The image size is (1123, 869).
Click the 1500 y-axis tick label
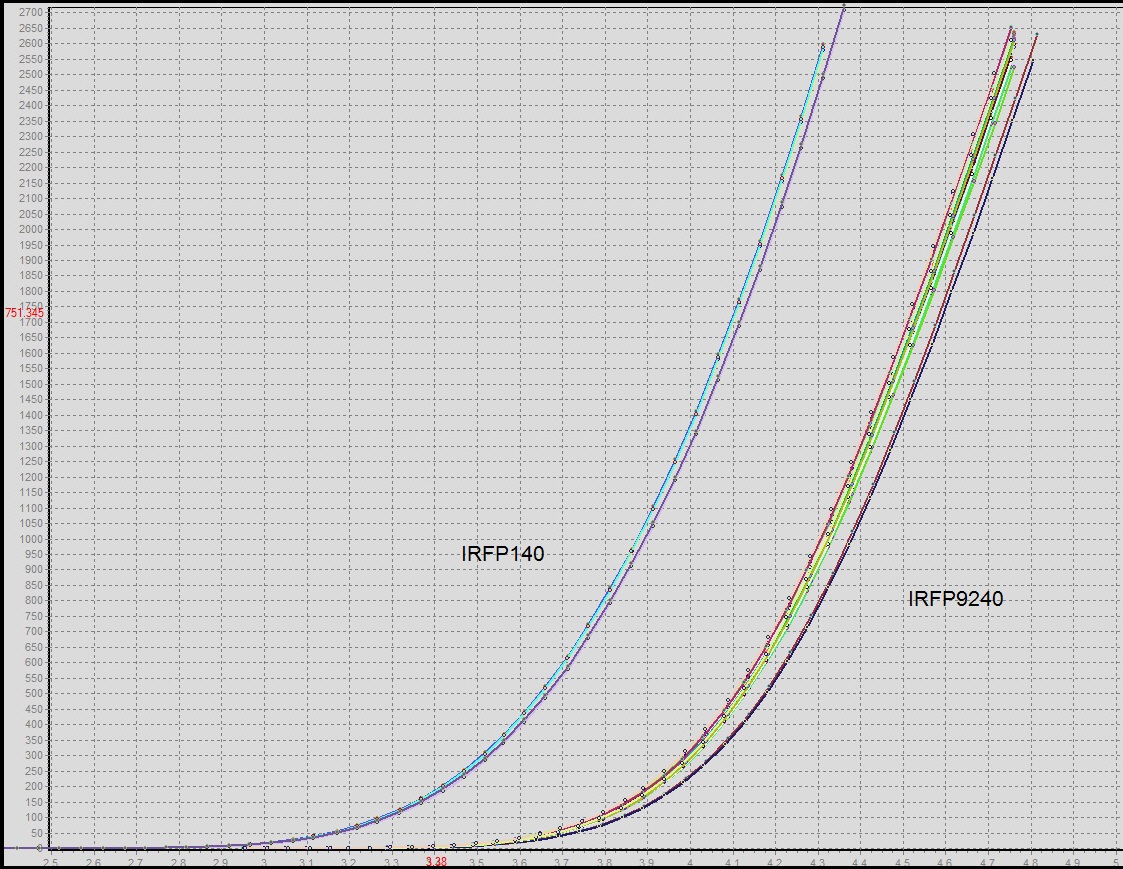tap(30, 384)
